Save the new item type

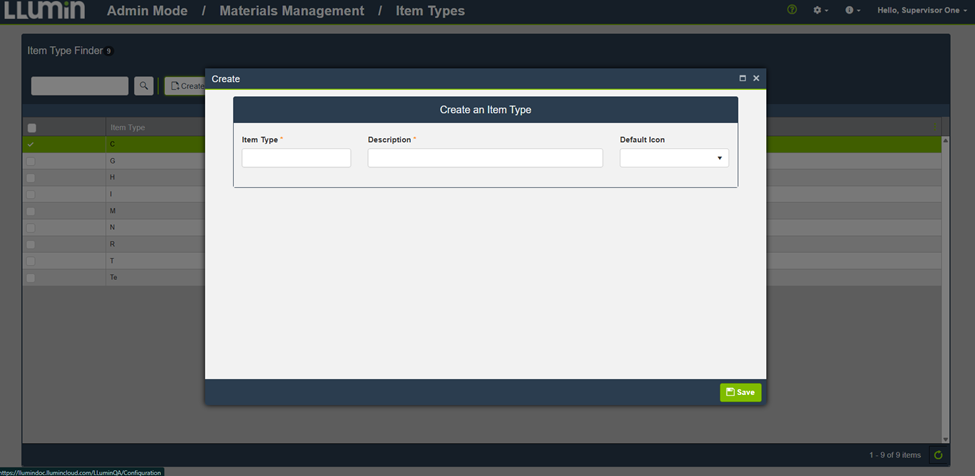(x=740, y=392)
